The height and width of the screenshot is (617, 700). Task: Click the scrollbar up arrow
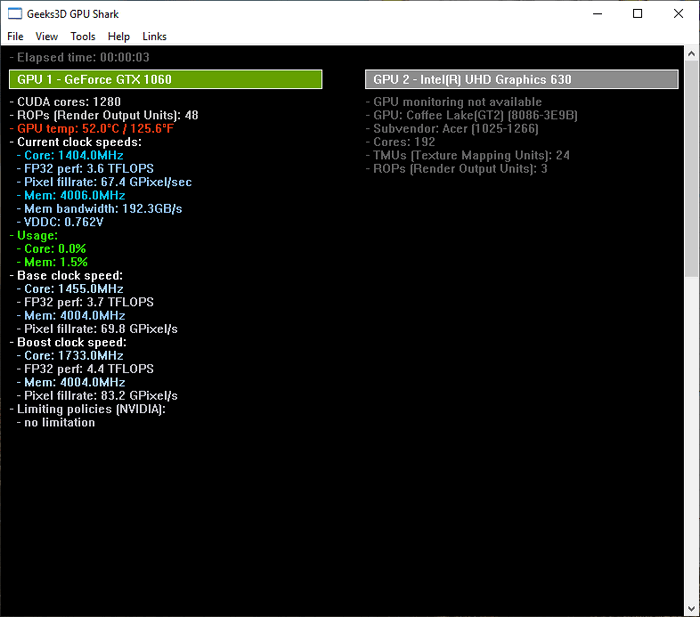pos(692,54)
